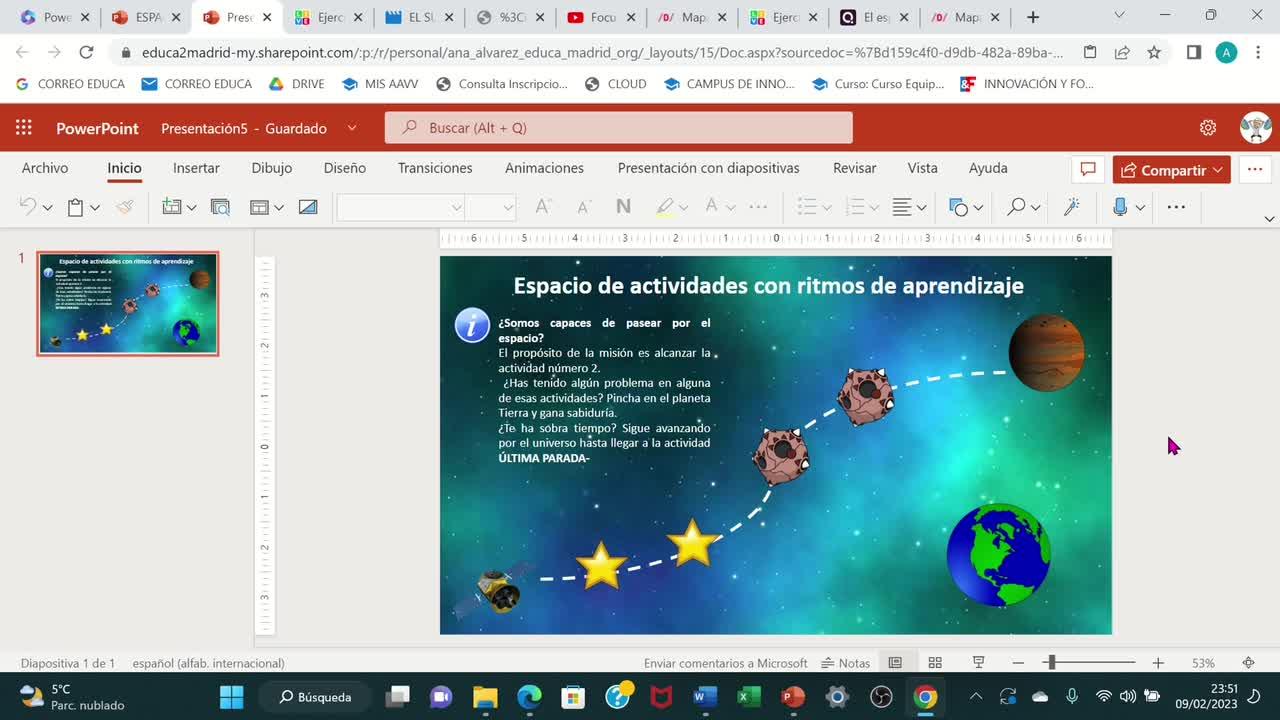The height and width of the screenshot is (720, 1280).
Task: Toggle the Format Painter tool
Action: pos(124,207)
